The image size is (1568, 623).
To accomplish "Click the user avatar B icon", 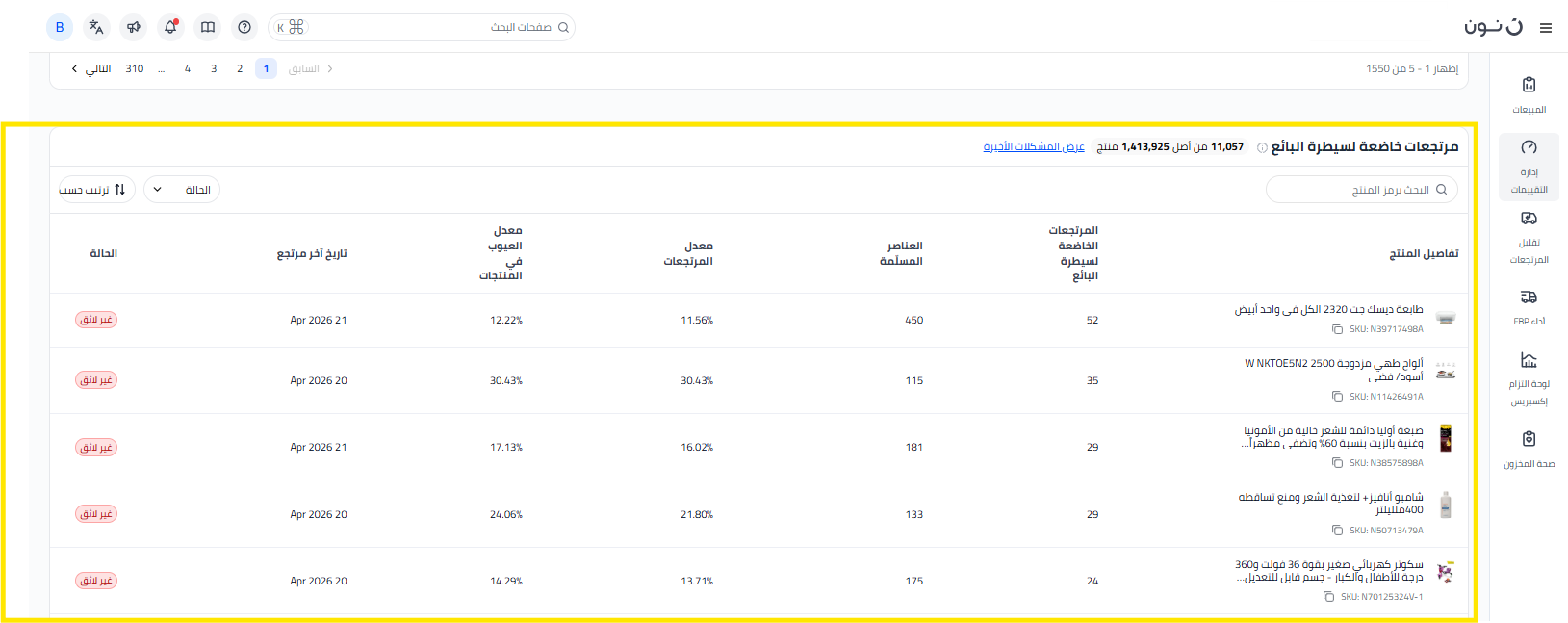I will point(60,27).
